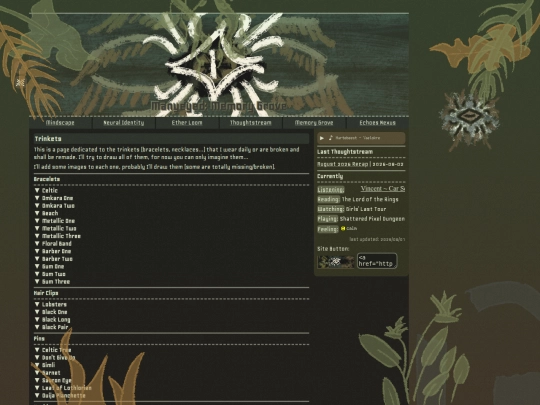Click the Hair Clips section heading

click(x=46, y=293)
